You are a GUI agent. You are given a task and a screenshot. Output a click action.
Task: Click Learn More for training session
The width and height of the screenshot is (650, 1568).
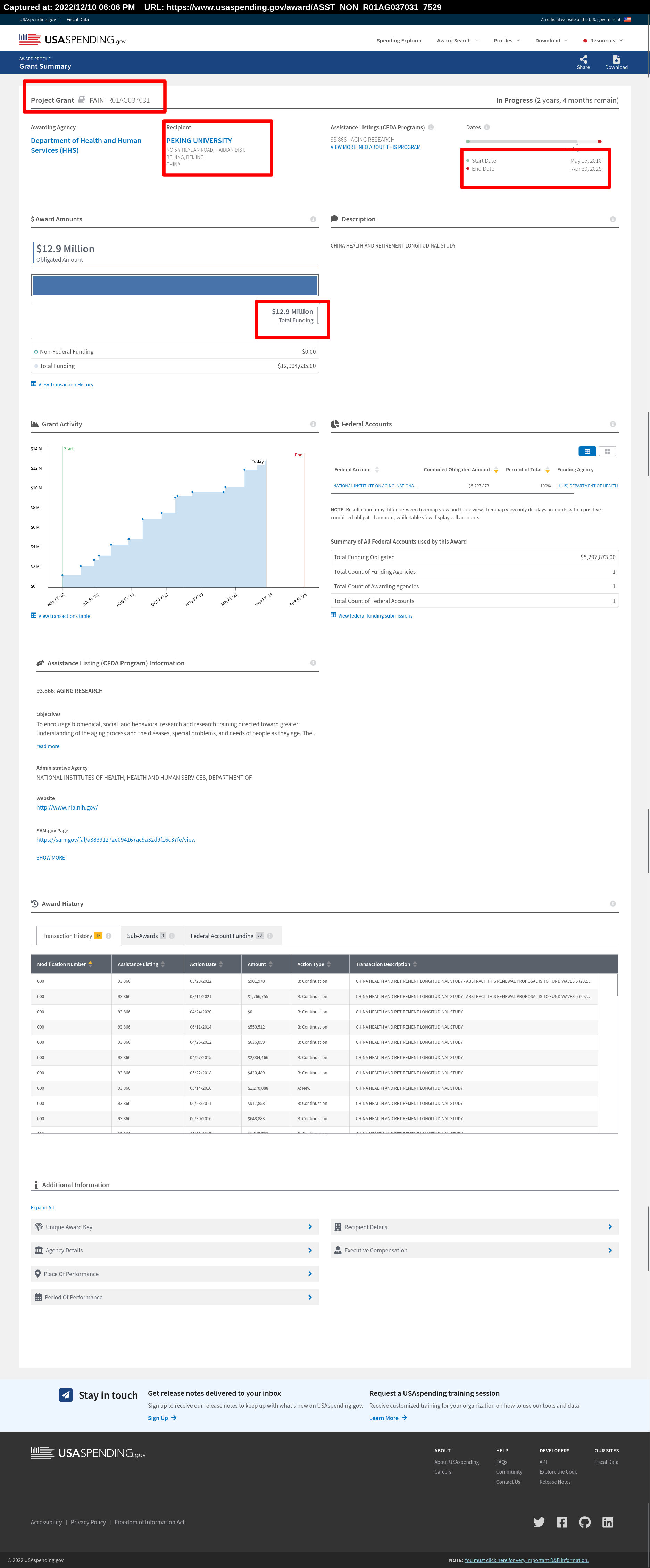388,1418
